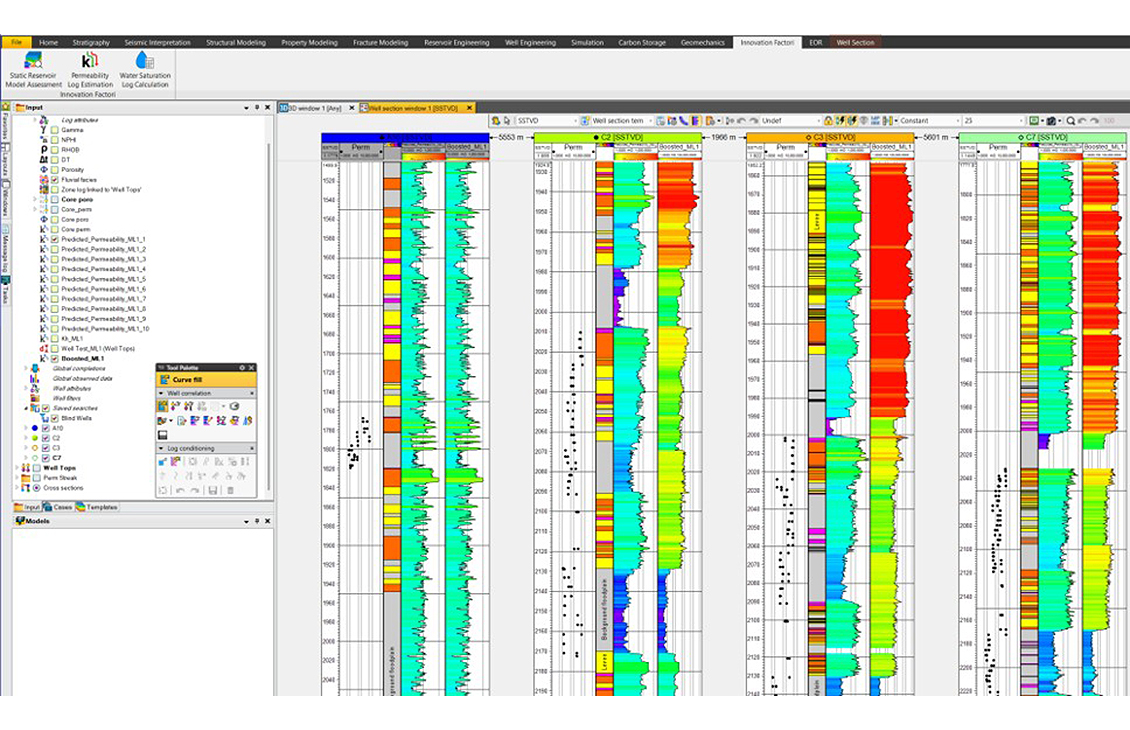Pin the Models panel with its pin button
Screen dimensions: 1130x730
click(x=257, y=521)
